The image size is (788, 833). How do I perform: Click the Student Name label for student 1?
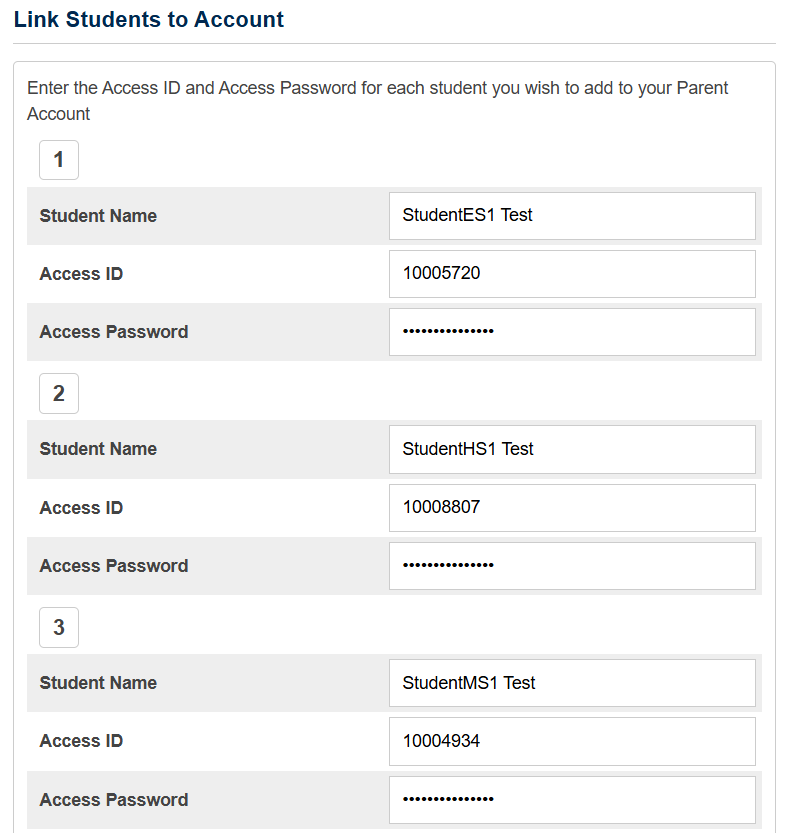[x=98, y=216]
